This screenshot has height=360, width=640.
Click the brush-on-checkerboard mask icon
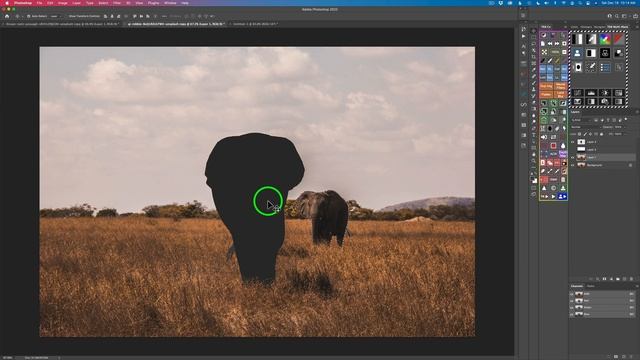coord(591,67)
